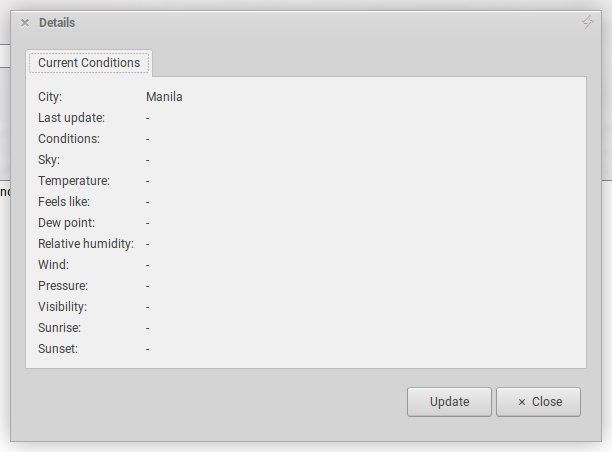Select the Sunset label

(x=58, y=349)
